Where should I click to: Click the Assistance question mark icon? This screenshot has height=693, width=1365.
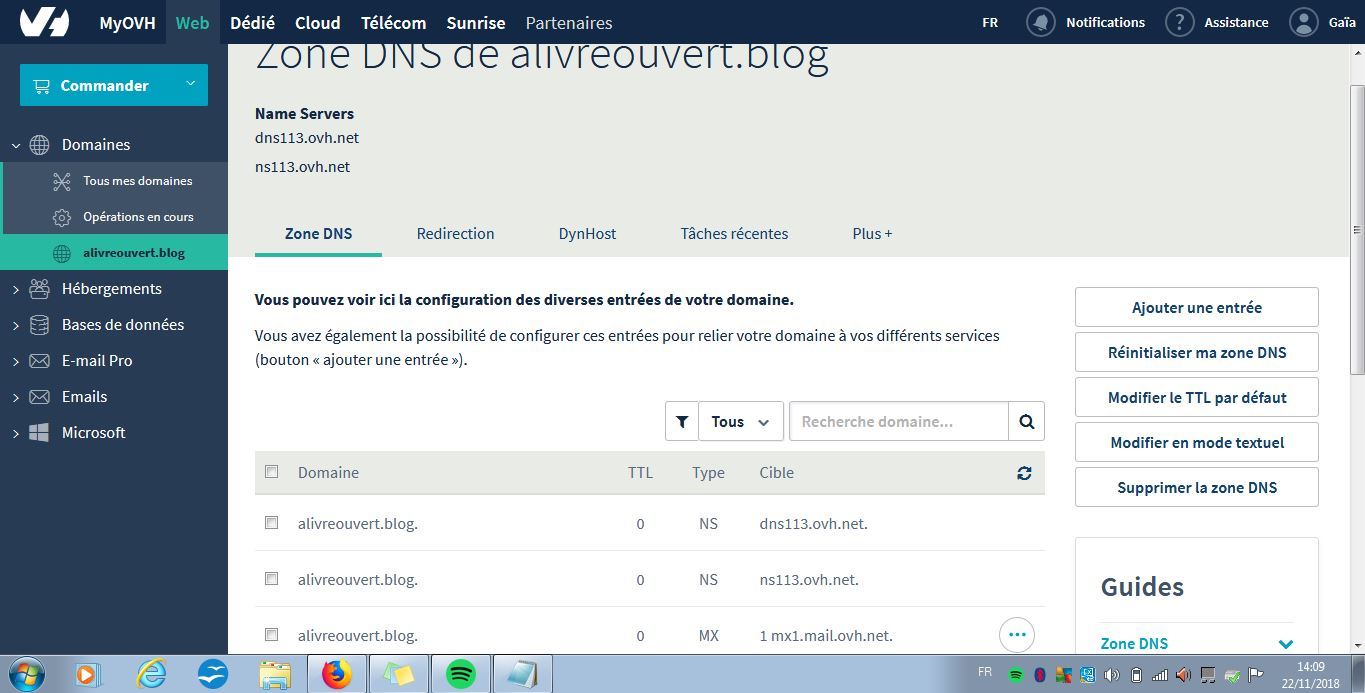click(x=1180, y=22)
